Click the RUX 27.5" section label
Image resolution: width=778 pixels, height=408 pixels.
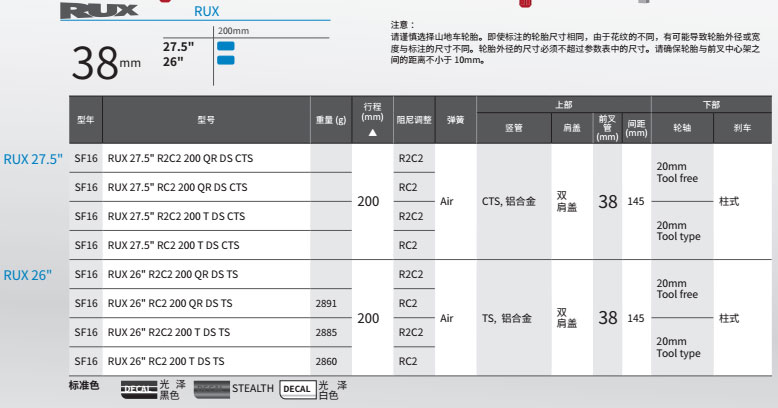tap(33, 159)
